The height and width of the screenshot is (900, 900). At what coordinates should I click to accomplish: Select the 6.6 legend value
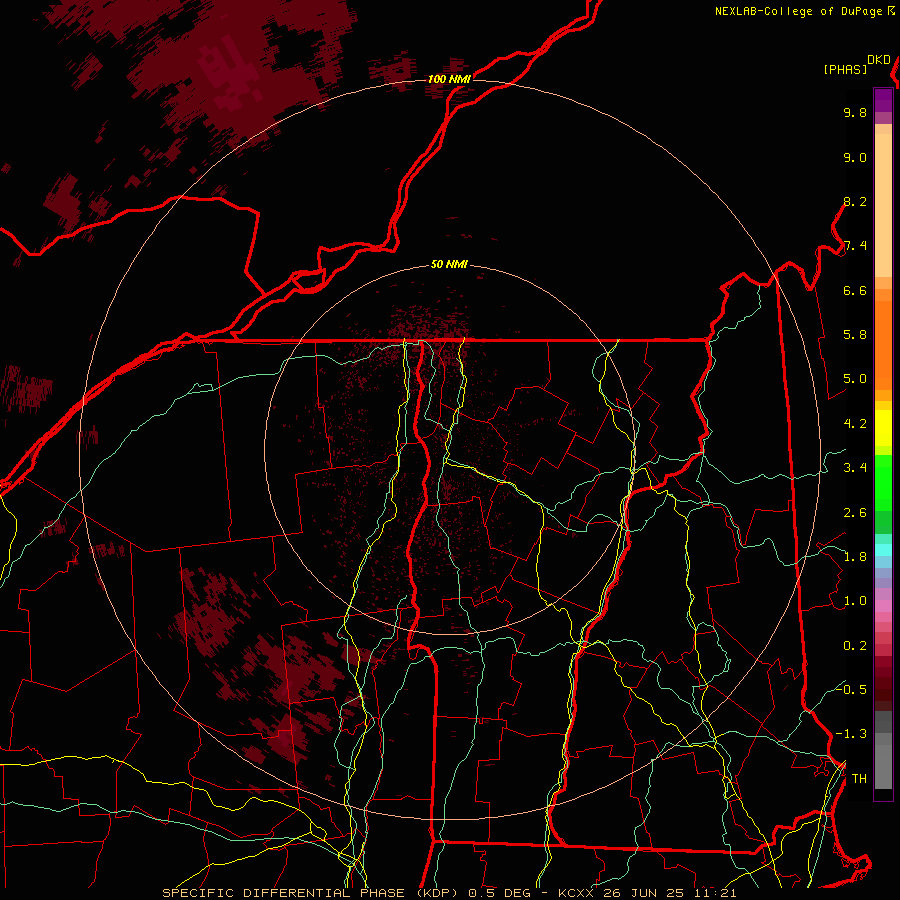(x=855, y=291)
